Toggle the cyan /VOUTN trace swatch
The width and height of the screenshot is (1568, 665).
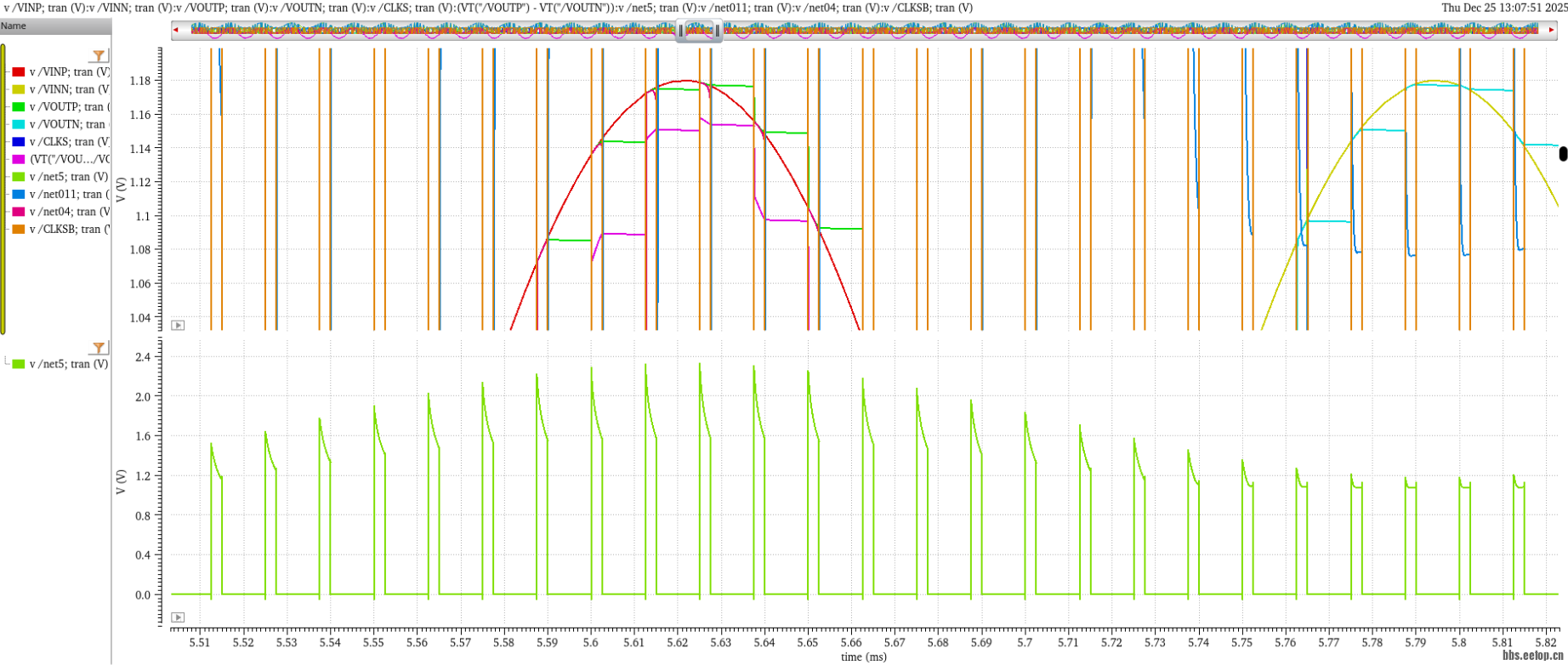19,125
